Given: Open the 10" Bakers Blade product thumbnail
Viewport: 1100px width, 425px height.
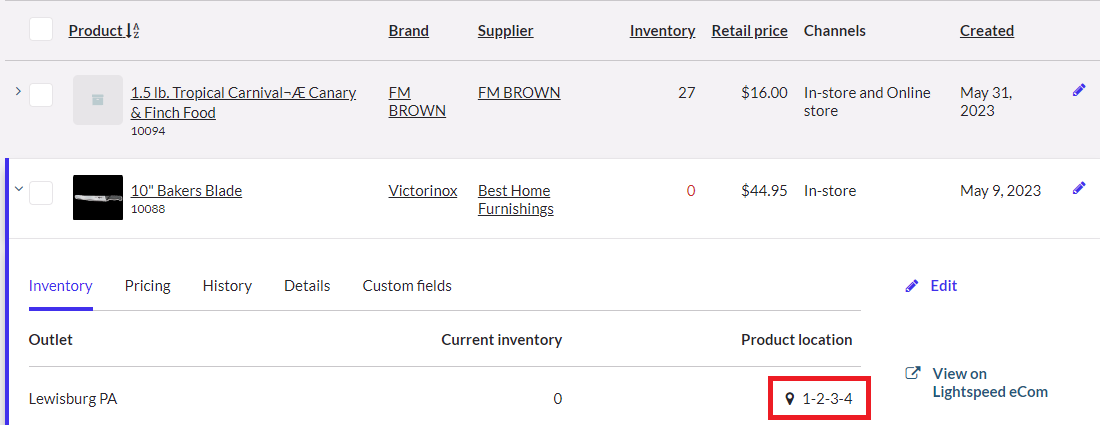Looking at the screenshot, I should [x=98, y=197].
